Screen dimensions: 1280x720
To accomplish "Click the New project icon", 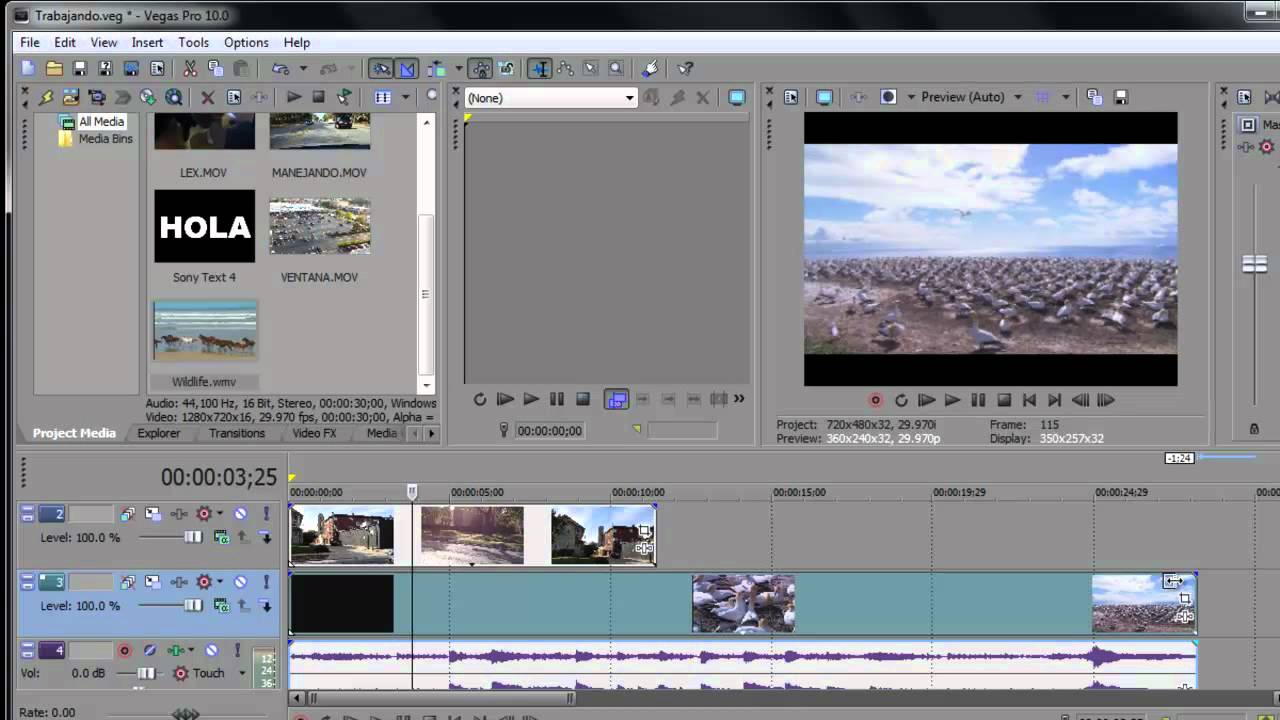I will click(x=28, y=69).
